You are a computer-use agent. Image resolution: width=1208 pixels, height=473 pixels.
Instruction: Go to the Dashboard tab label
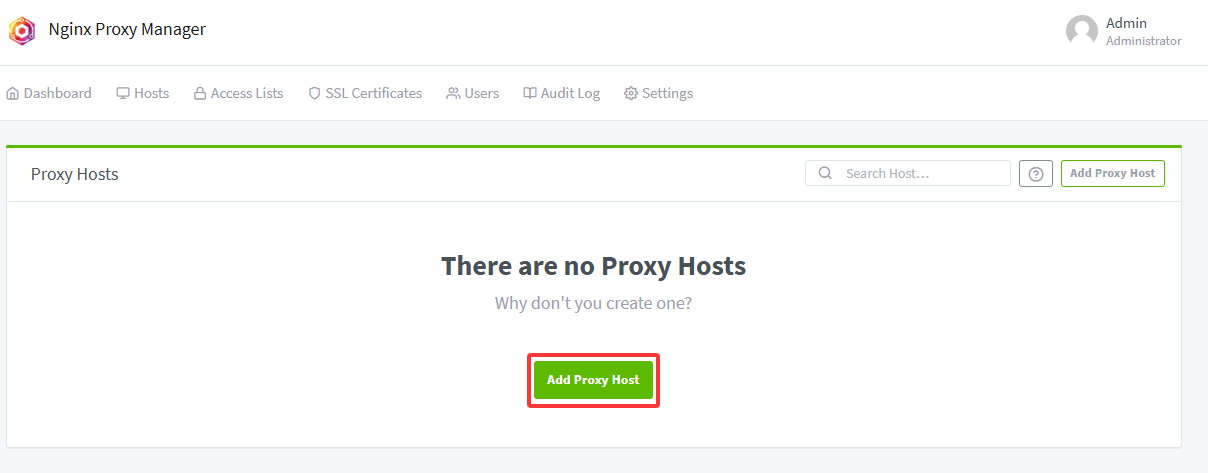click(x=58, y=93)
